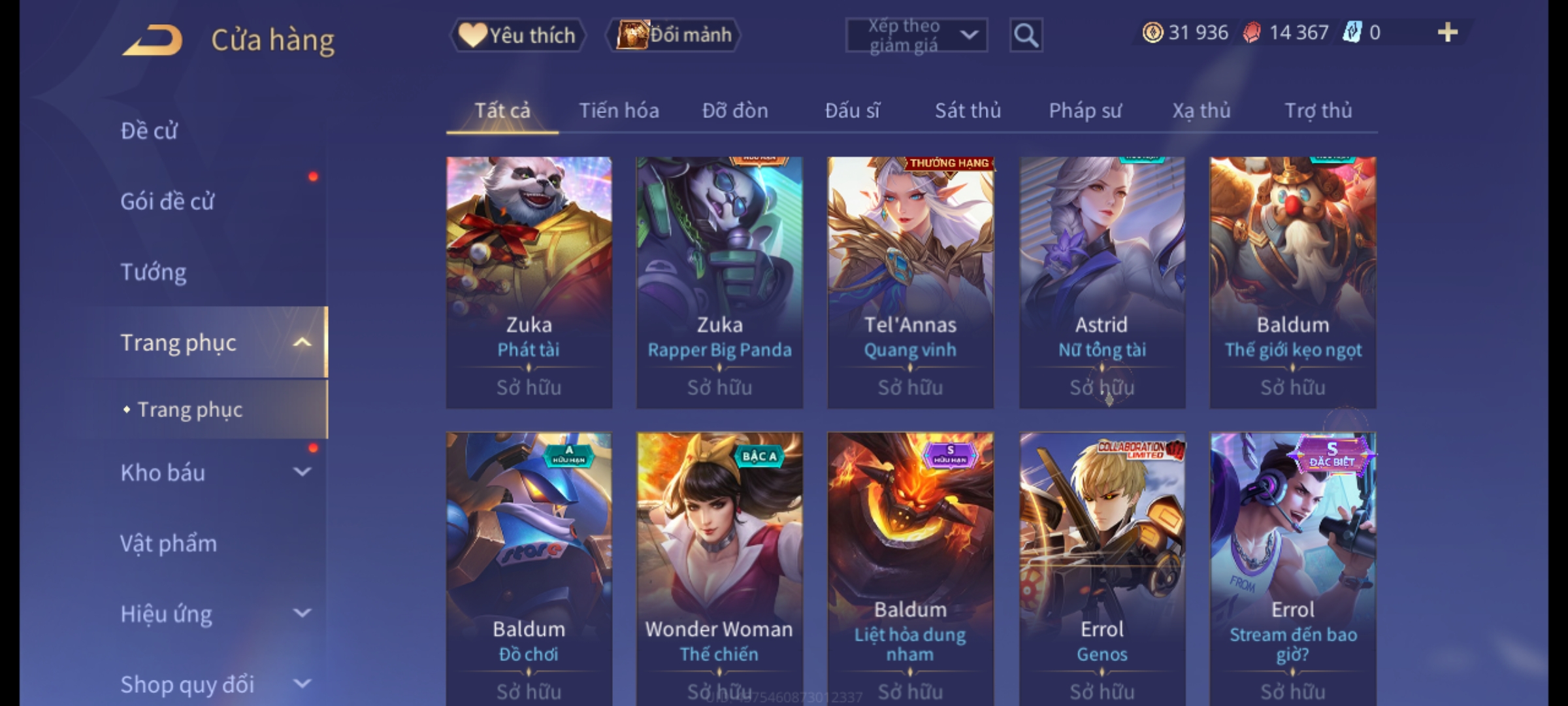This screenshot has height=706, width=1568.
Task: Open the search magnifier icon
Action: (1026, 35)
